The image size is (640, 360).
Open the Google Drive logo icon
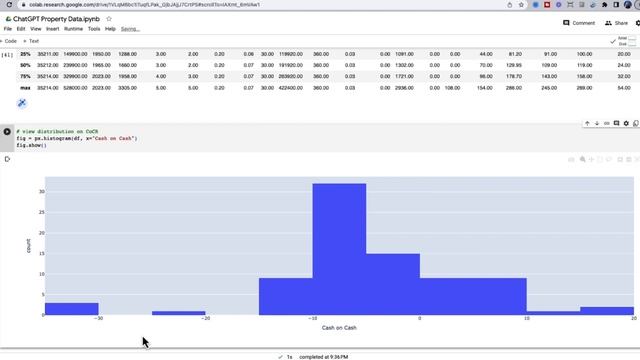tap(8, 19)
